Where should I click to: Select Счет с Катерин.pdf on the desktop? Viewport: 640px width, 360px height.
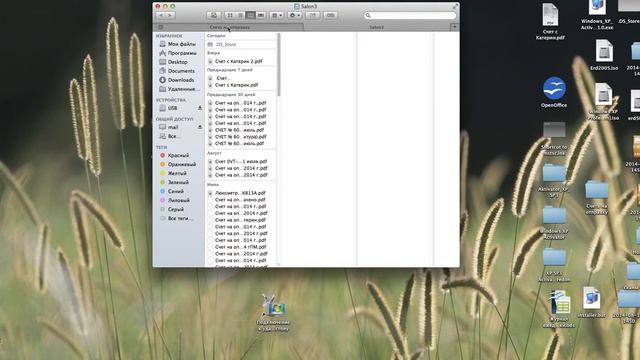pyautogui.click(x=550, y=22)
